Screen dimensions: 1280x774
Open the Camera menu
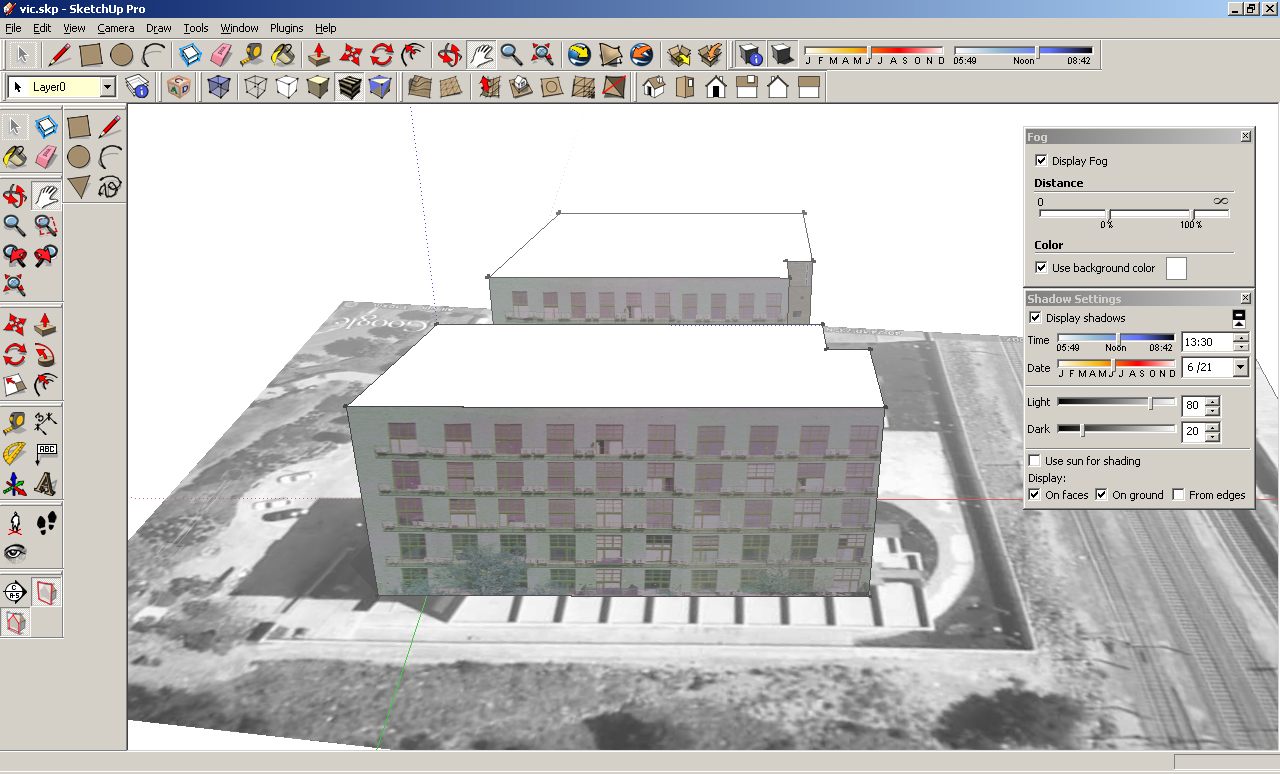tap(115, 28)
